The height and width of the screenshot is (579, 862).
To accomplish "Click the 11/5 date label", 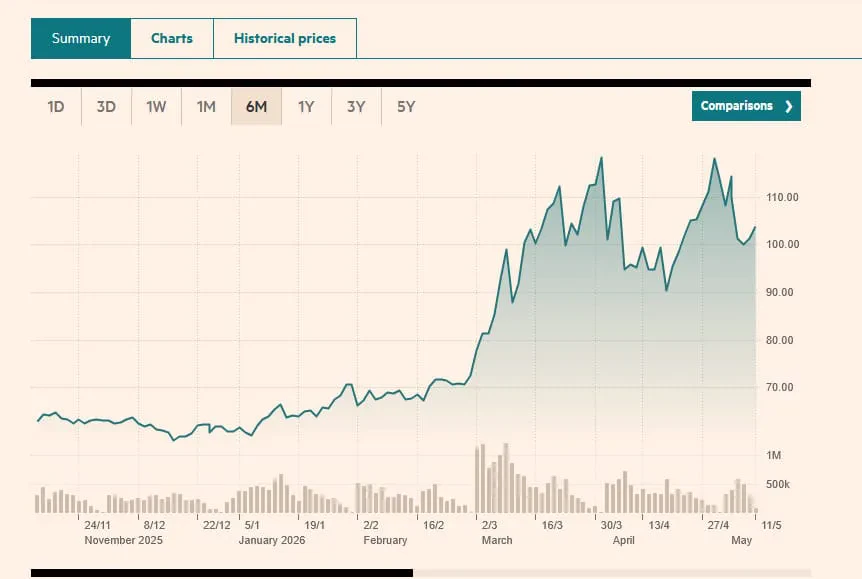I will (x=771, y=525).
